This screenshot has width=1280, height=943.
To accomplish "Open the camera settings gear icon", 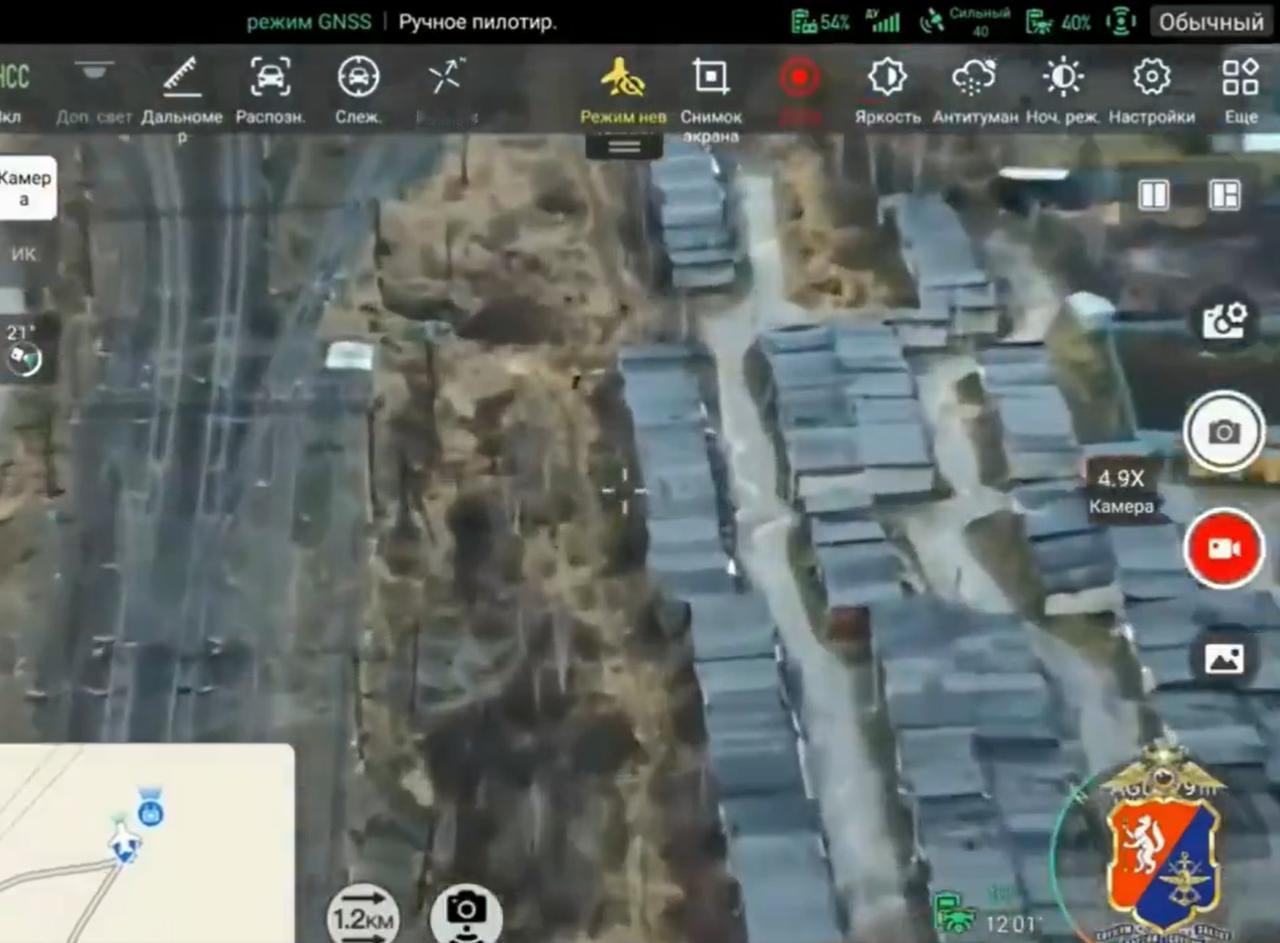I will point(1224,321).
